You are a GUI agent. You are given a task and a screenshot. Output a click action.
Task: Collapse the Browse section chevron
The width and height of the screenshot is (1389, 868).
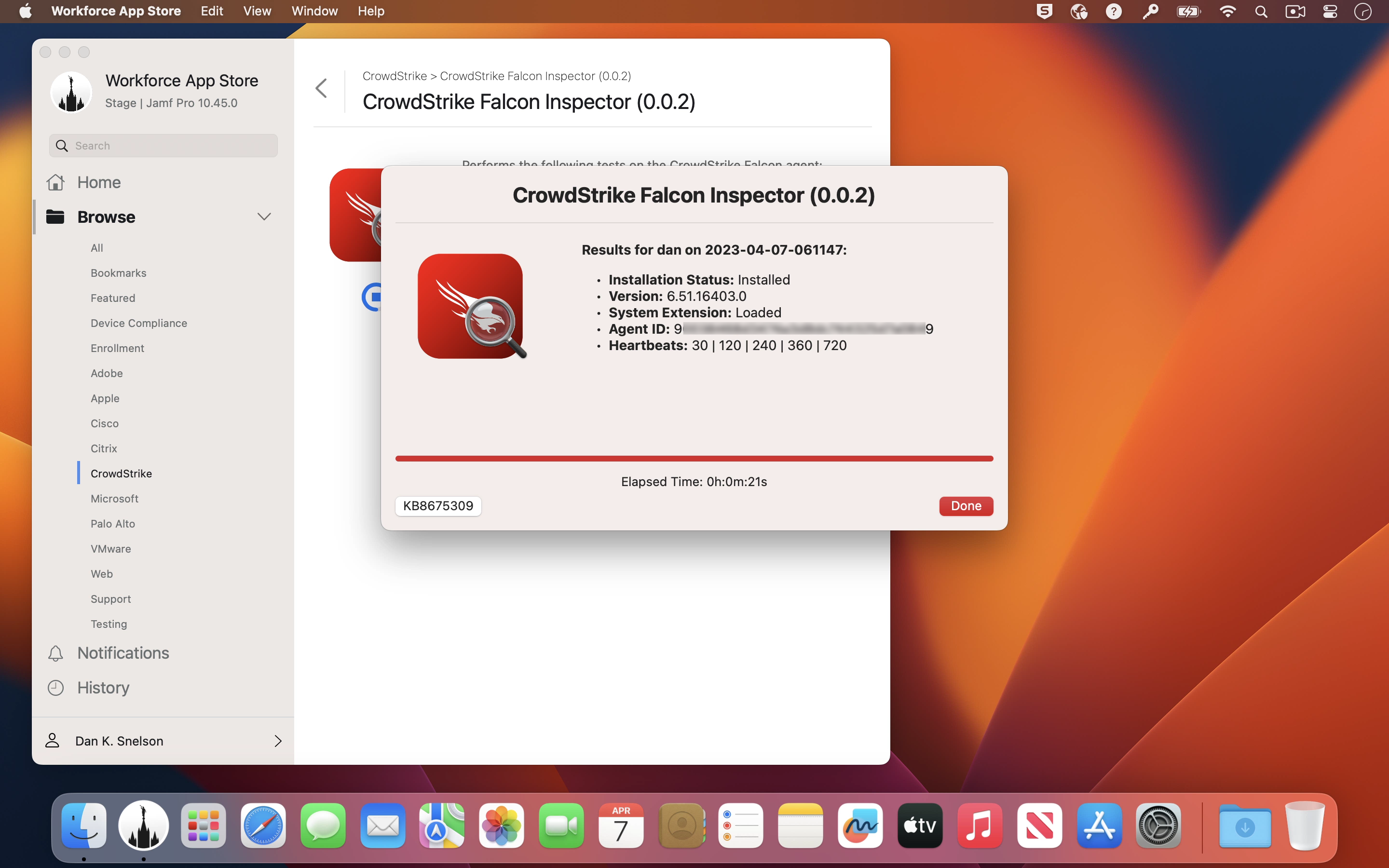264,217
